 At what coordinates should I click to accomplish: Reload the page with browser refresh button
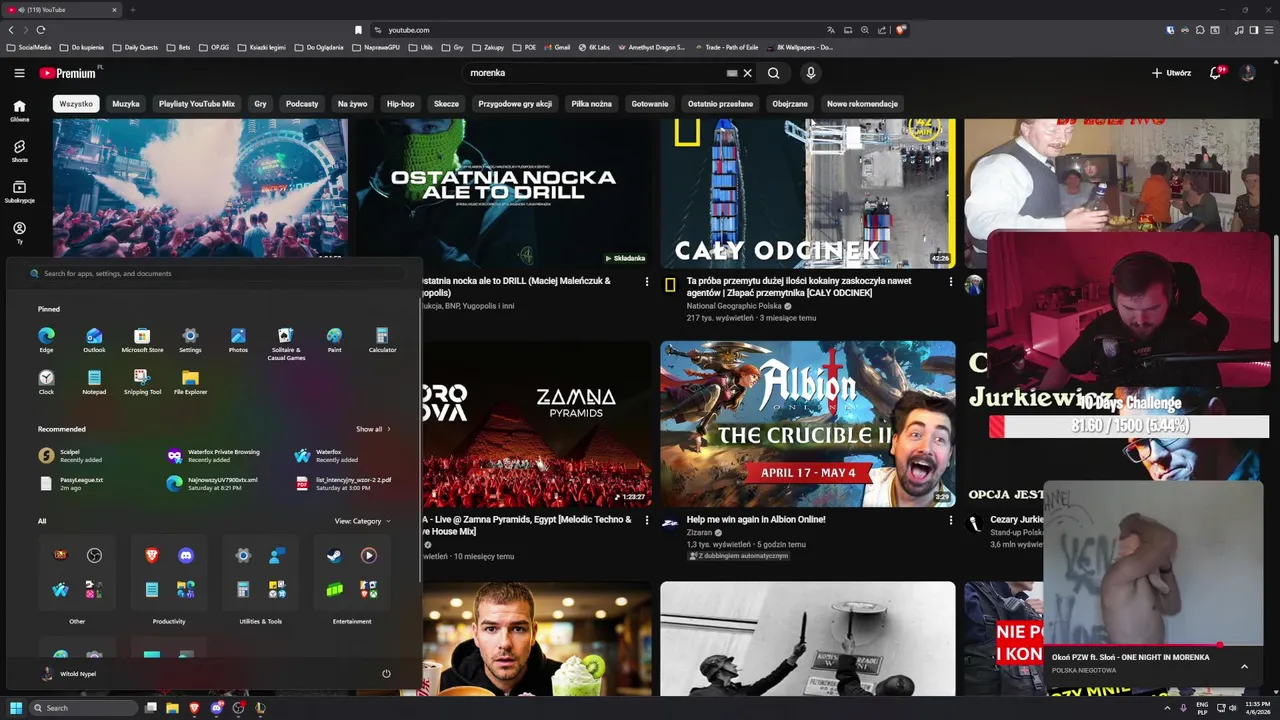pyautogui.click(x=40, y=30)
